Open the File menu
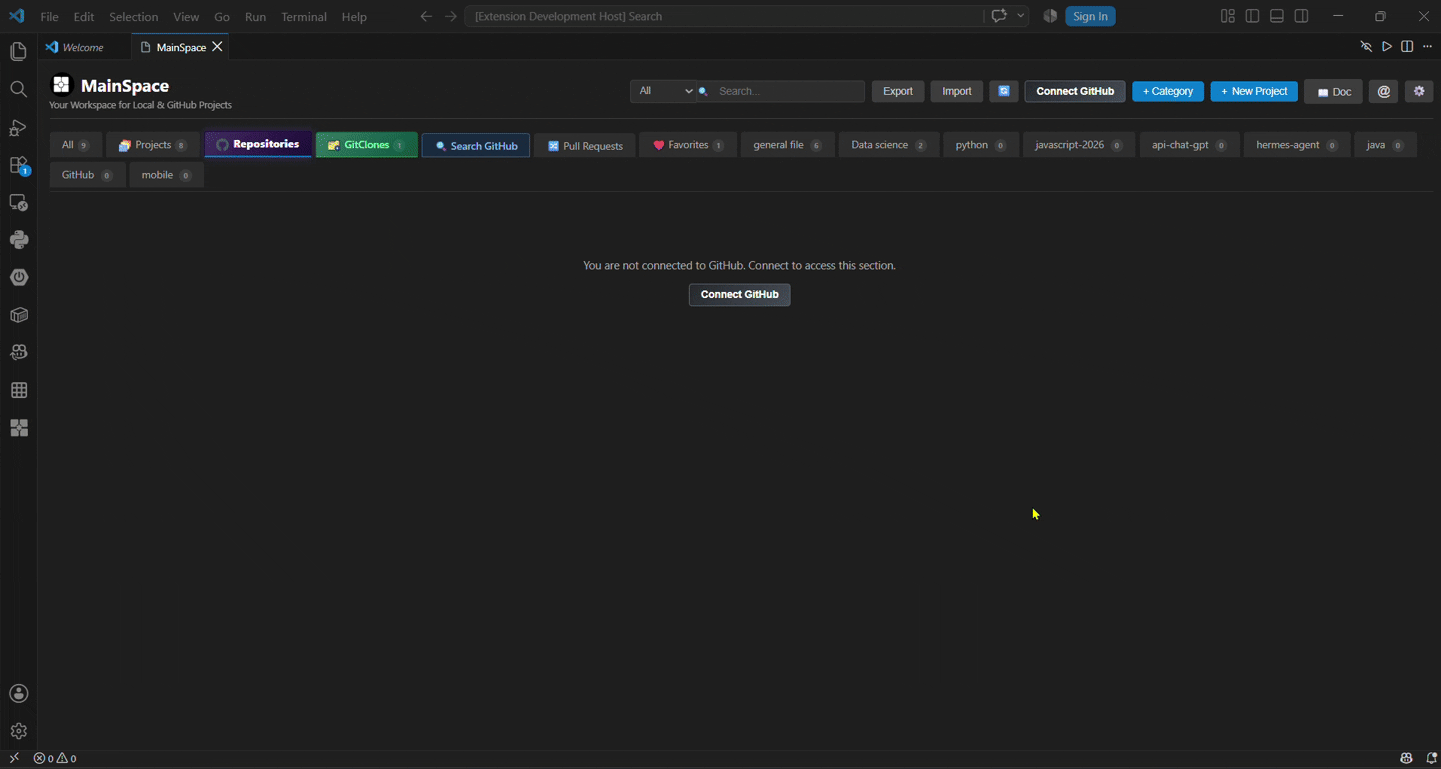Viewport: 1441px width, 769px height. point(49,17)
